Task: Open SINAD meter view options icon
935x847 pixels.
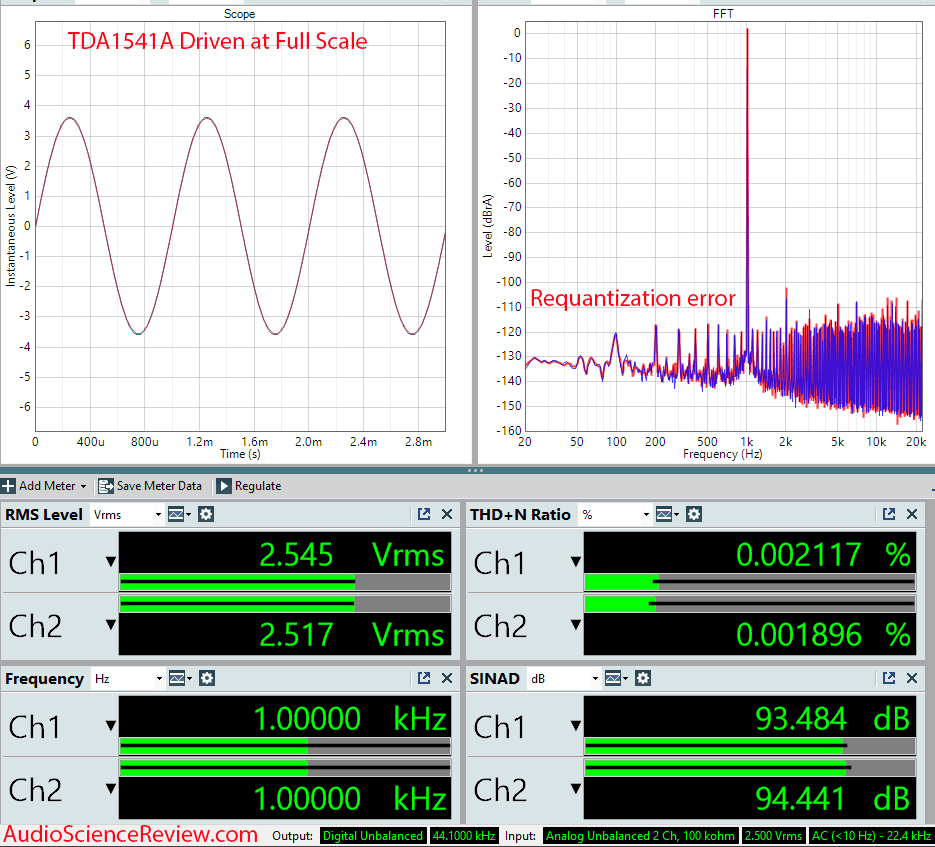Action: pyautogui.click(x=615, y=678)
